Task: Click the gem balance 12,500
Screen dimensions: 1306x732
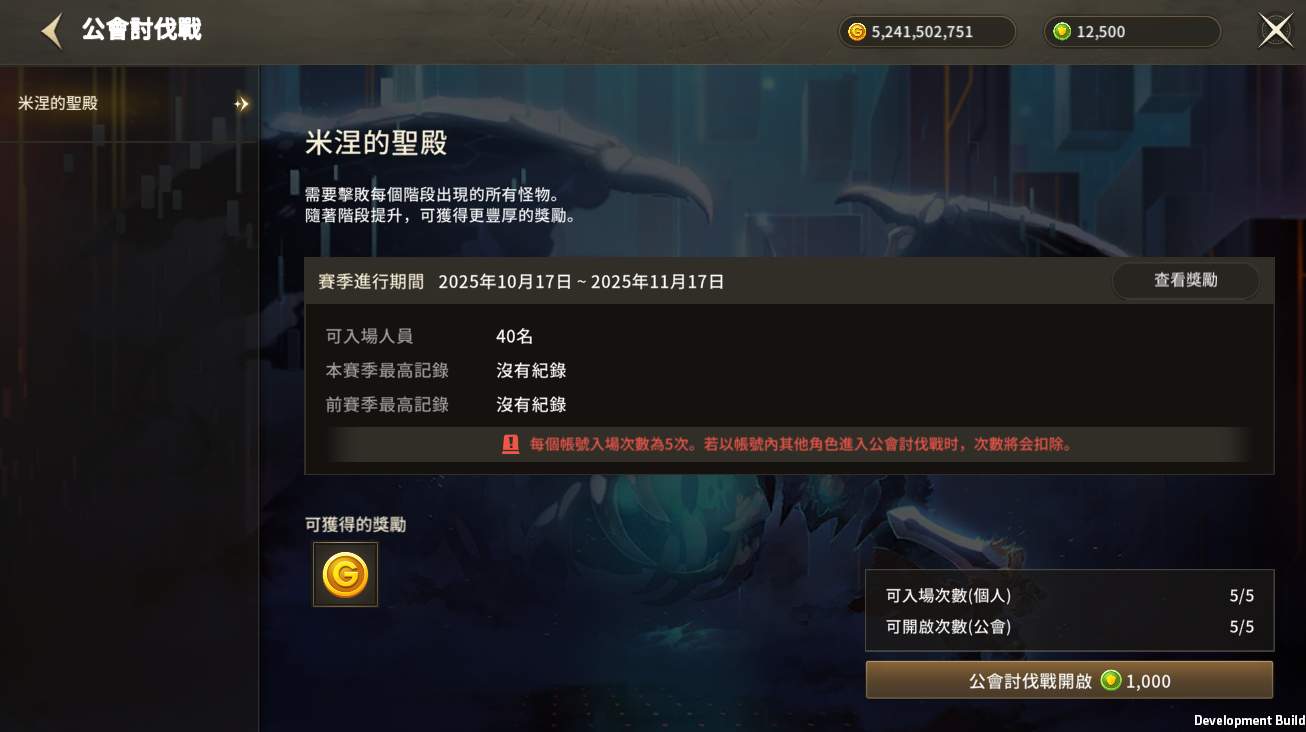Action: pos(1101,32)
